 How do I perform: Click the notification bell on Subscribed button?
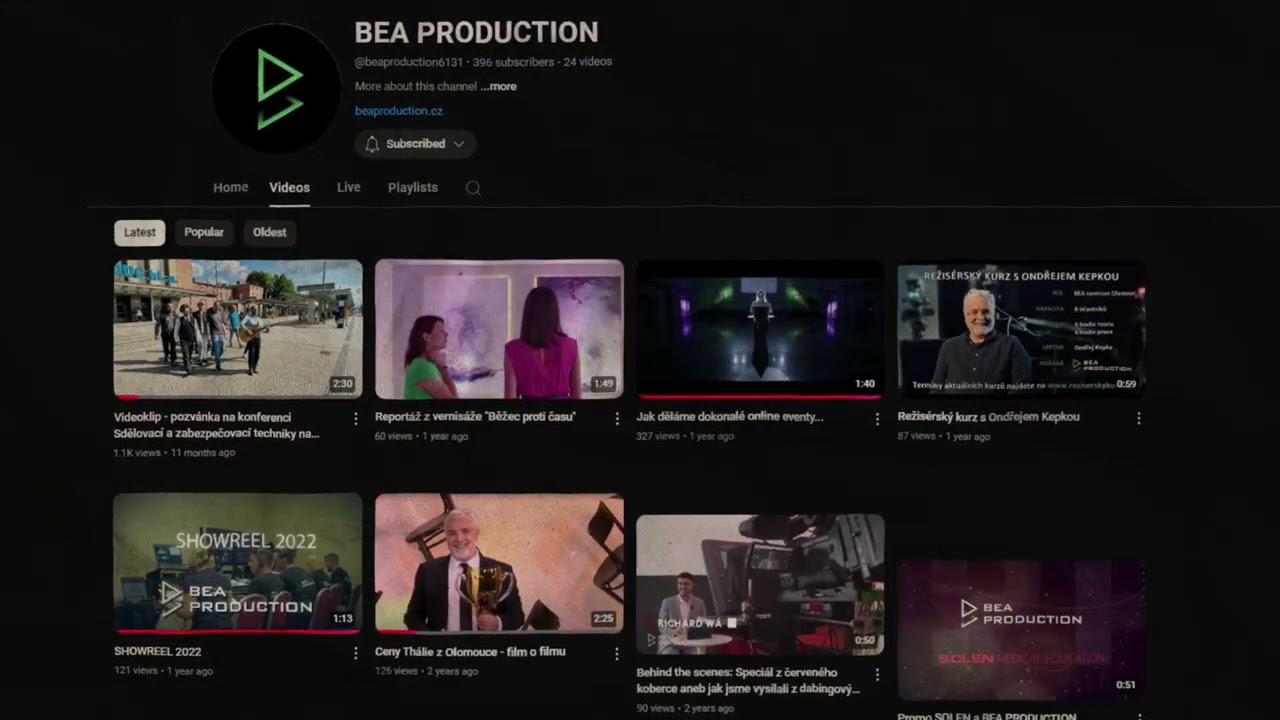[x=372, y=144]
